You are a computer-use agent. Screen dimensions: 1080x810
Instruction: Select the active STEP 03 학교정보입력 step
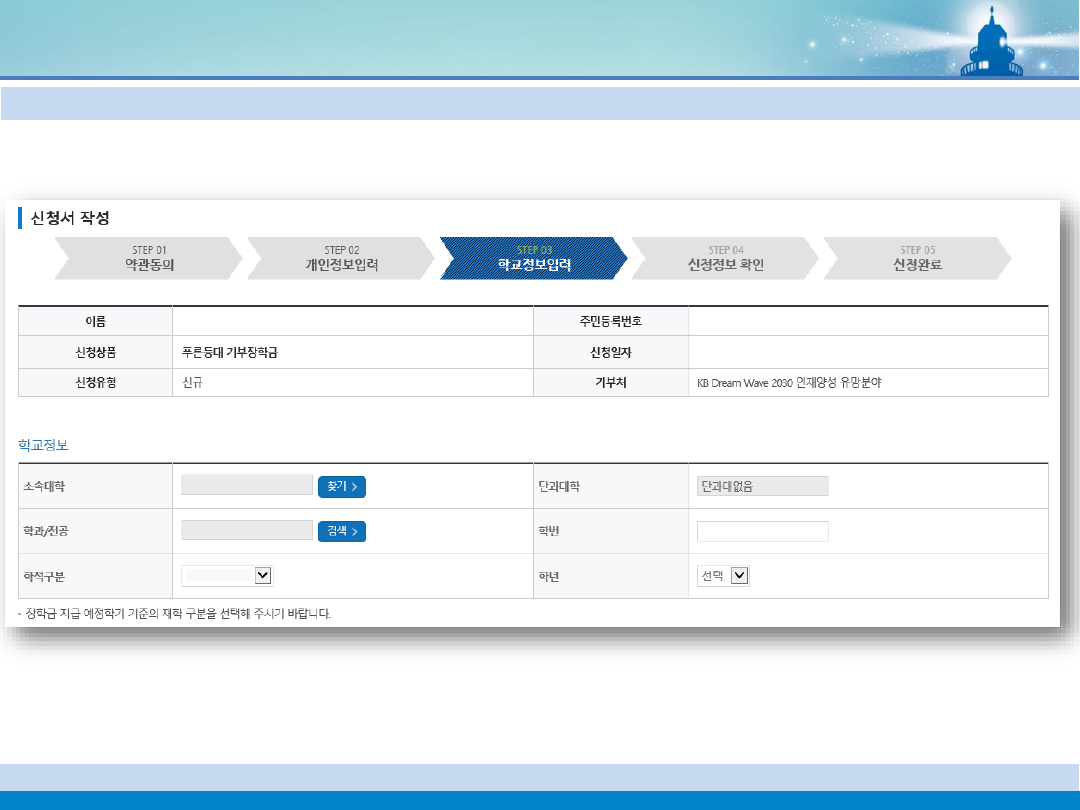(534, 258)
